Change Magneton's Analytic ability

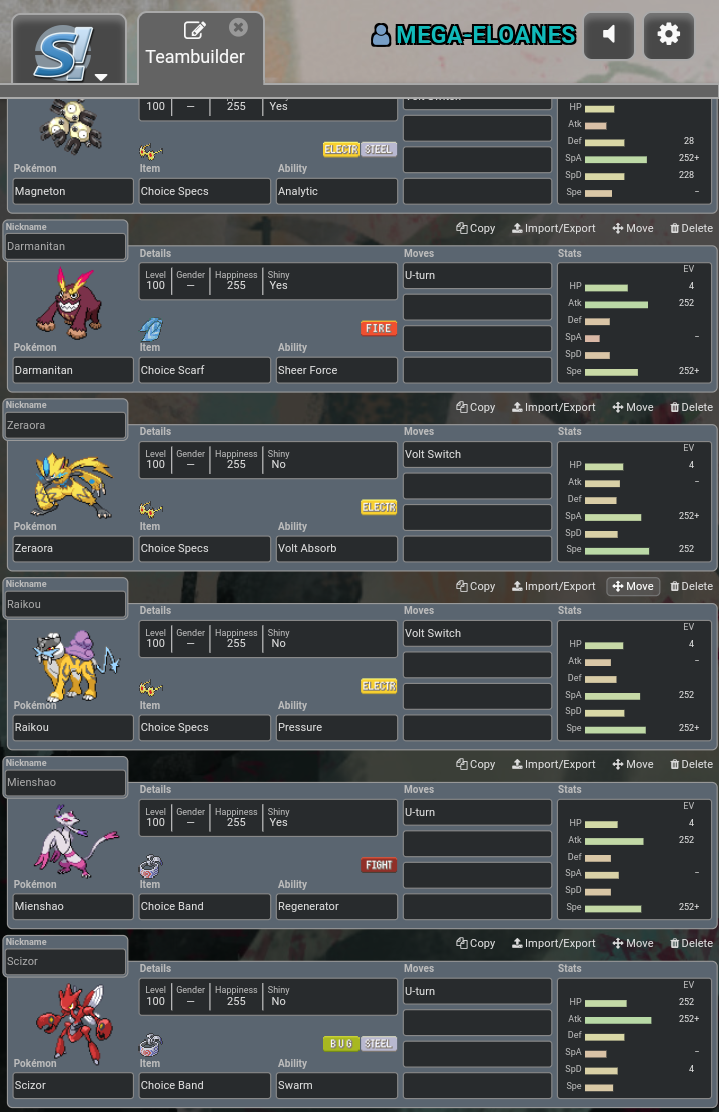[x=337, y=191]
